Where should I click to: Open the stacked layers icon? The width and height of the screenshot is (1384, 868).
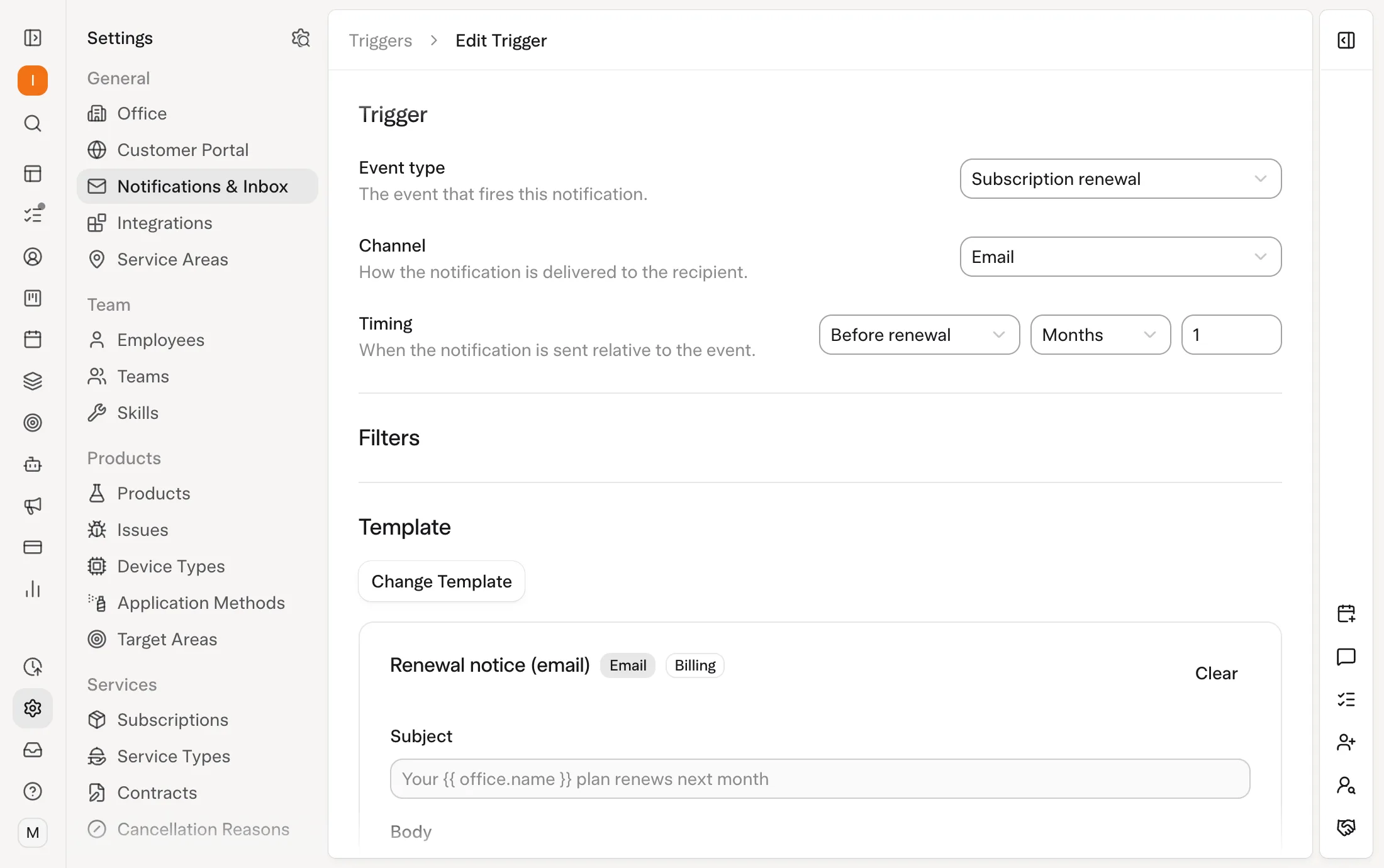click(33, 381)
